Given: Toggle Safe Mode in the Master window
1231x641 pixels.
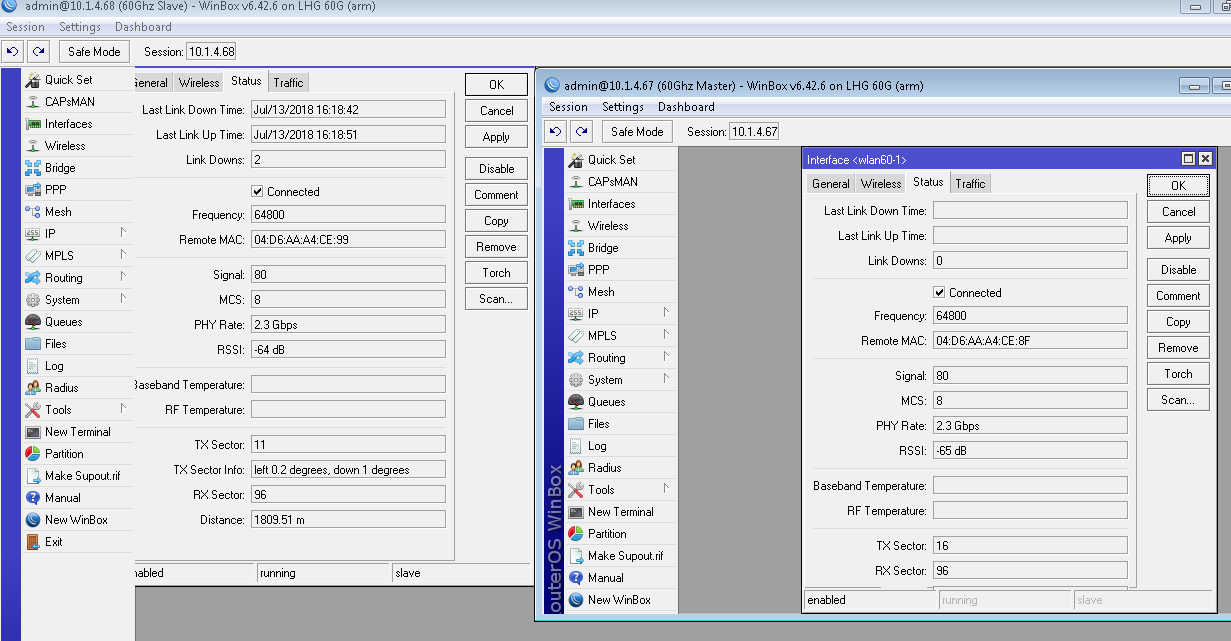Looking at the screenshot, I should 637,131.
